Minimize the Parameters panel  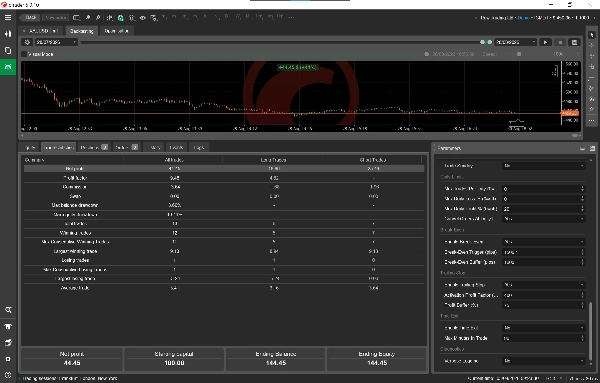click(582, 148)
